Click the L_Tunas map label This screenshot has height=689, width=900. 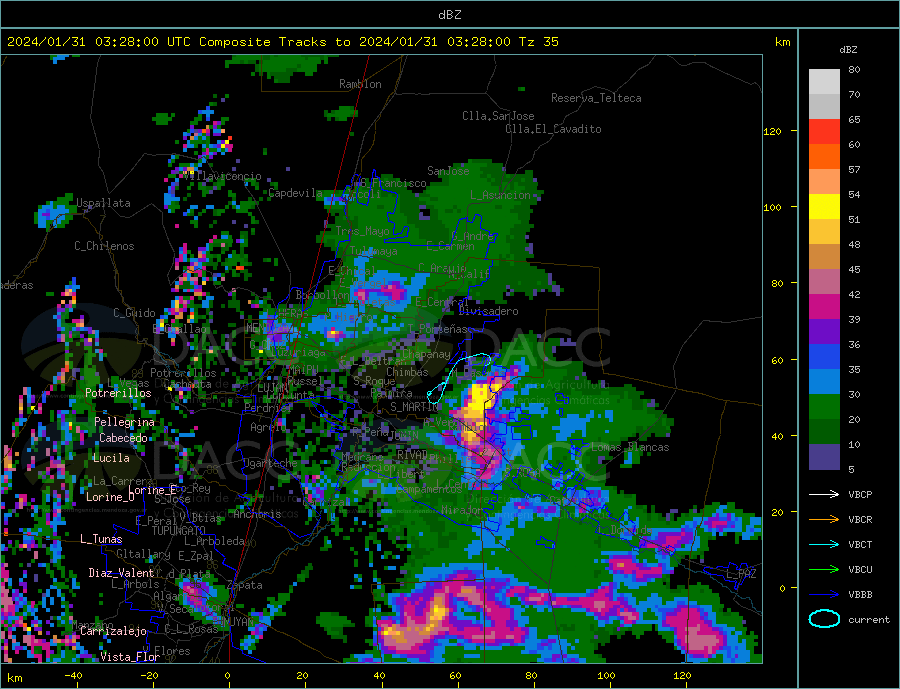(101, 539)
